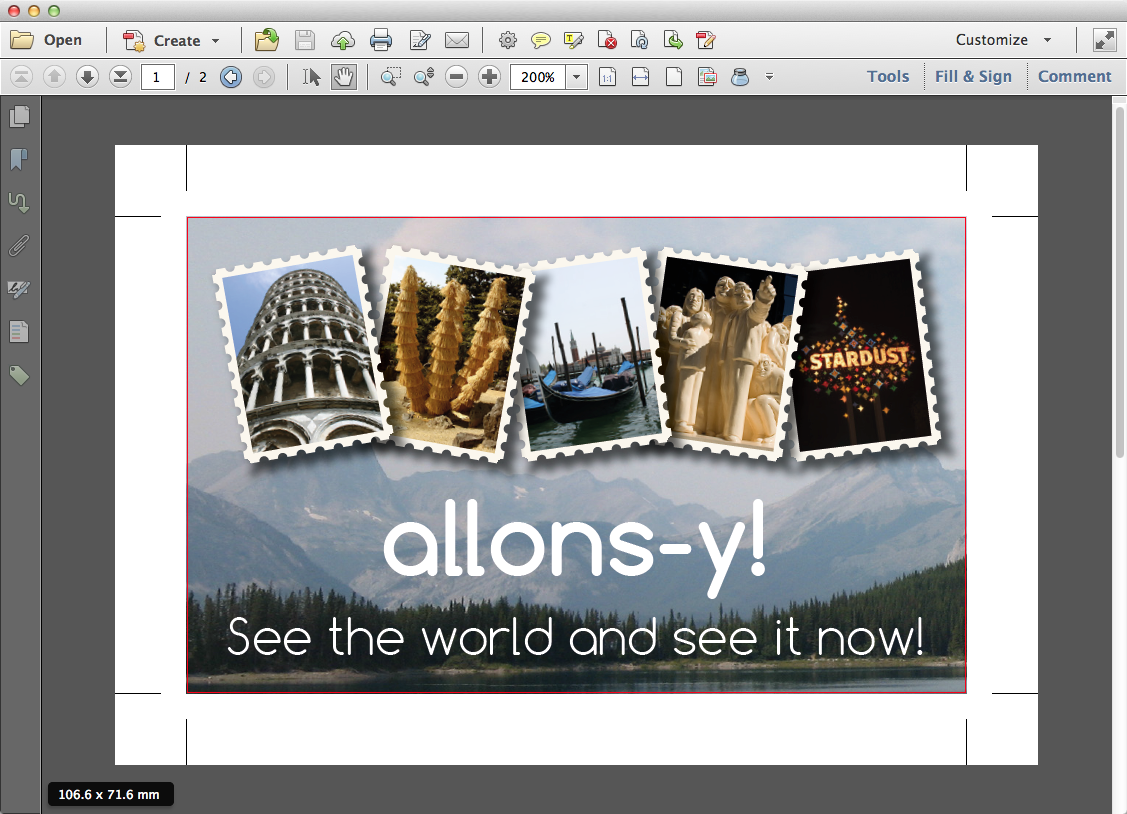Viewport: 1127px width, 814px height.
Task: Show the Signatures panel
Action: (x=19, y=289)
